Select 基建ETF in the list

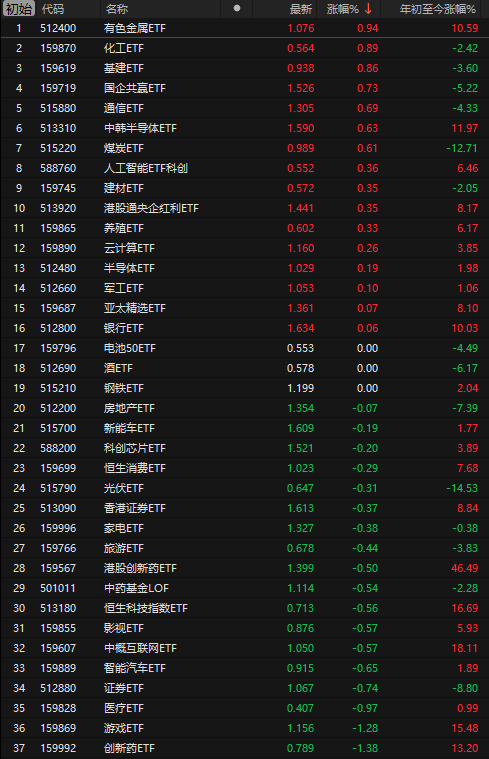[x=123, y=68]
